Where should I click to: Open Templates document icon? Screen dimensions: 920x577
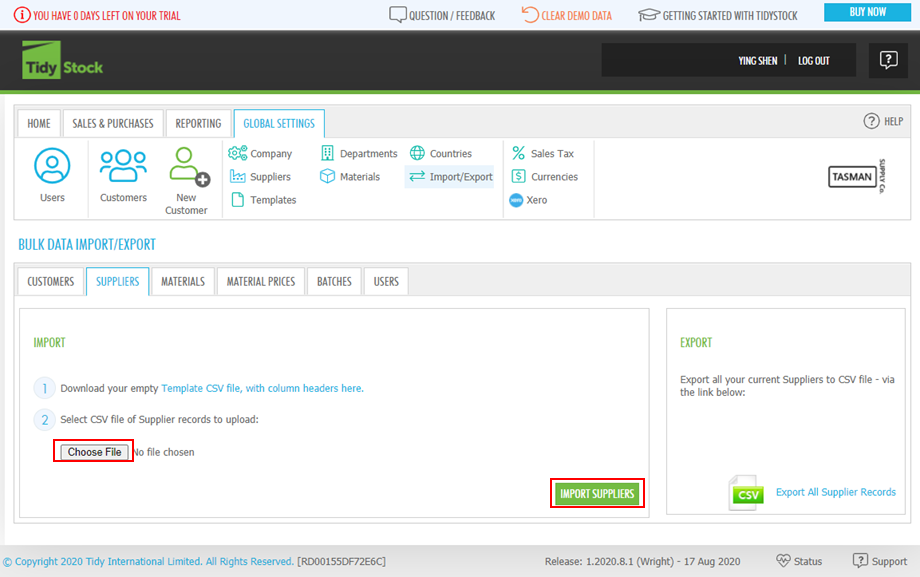238,200
